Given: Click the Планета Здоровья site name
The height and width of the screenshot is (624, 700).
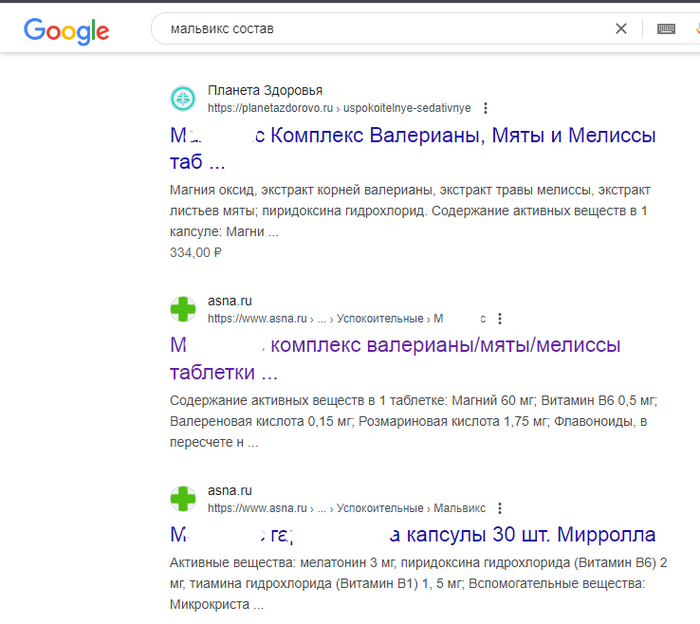Looking at the screenshot, I should (x=265, y=90).
